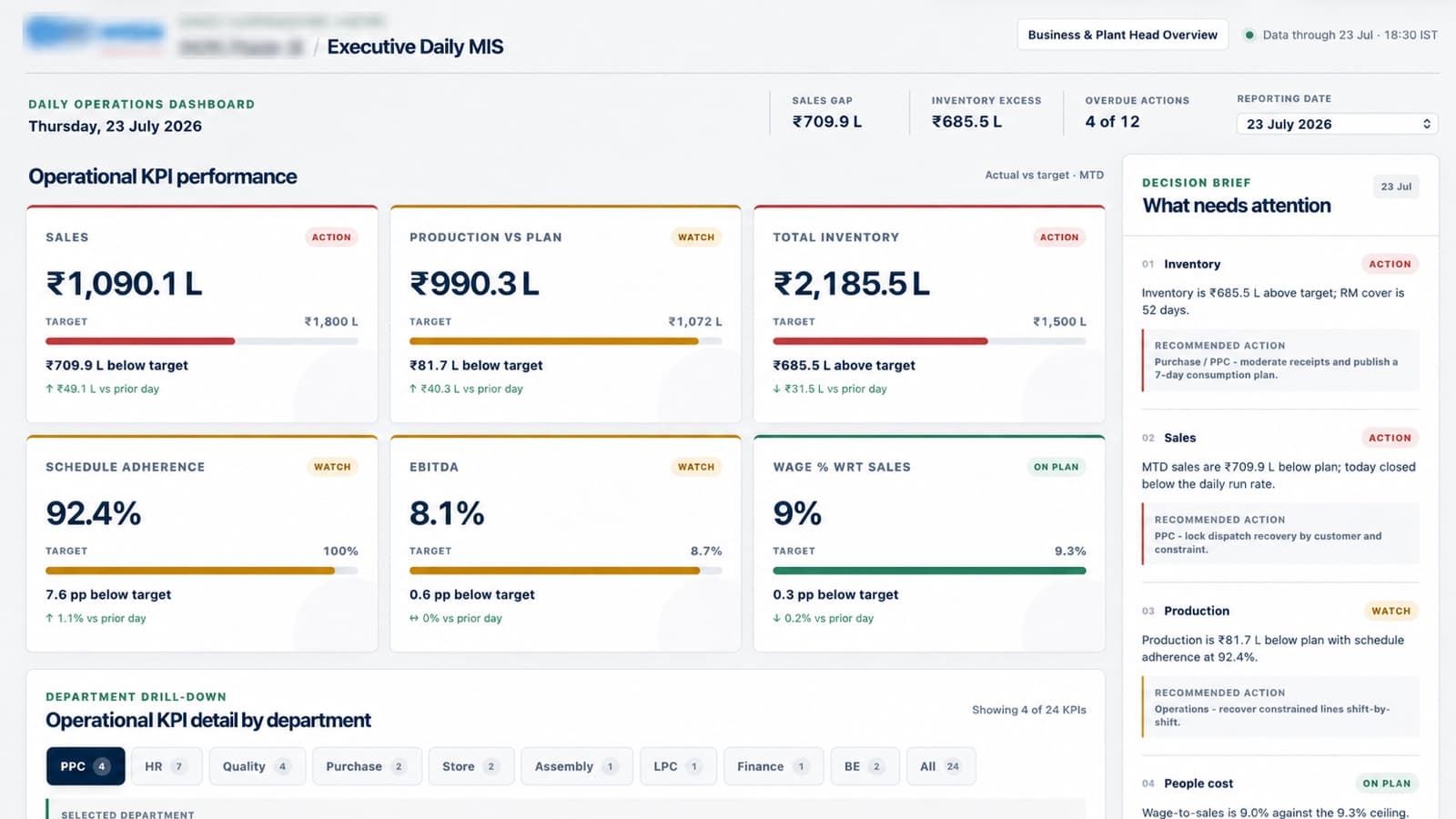Click the up arrow beside ₹49.1 L vs prior day
Screen dimensions: 1456x819
tap(49, 389)
